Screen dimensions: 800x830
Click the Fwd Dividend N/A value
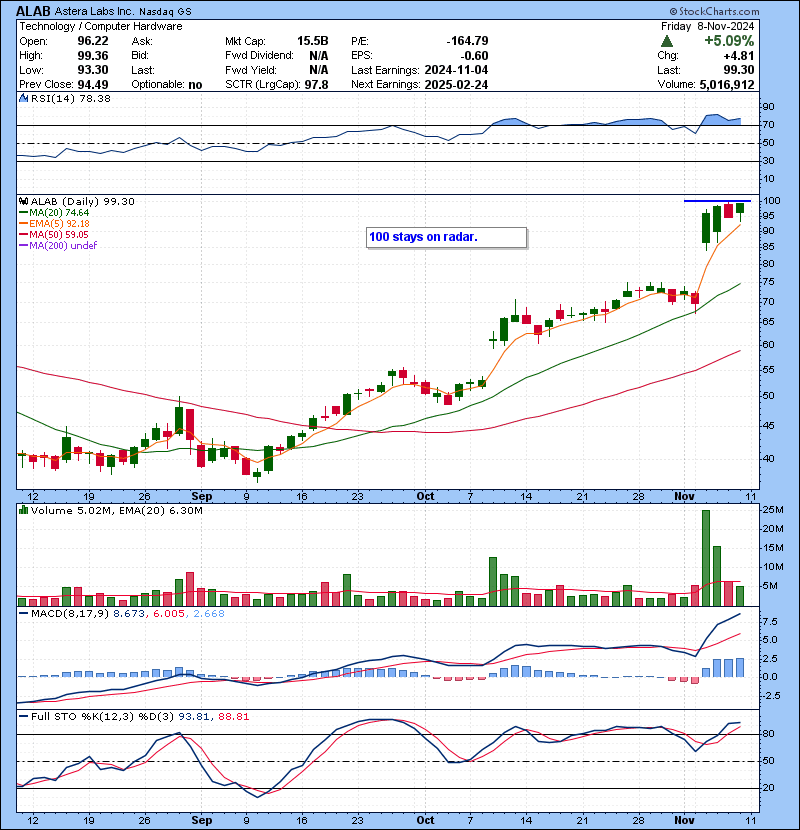[319, 56]
